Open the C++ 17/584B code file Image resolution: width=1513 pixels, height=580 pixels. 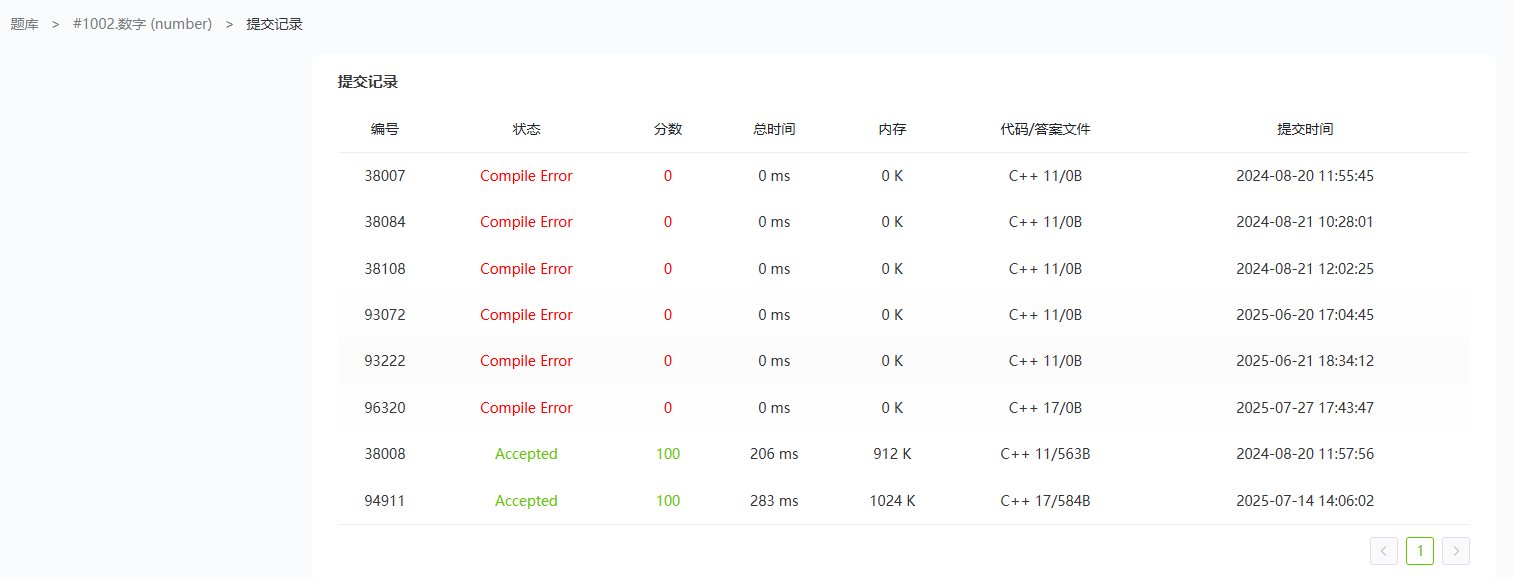pos(1045,501)
